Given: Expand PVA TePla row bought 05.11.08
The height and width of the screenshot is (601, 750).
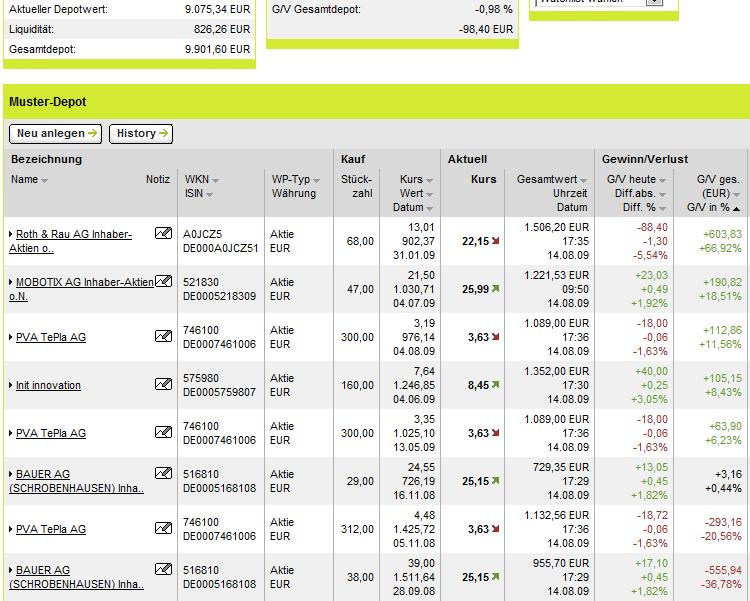Looking at the screenshot, I should (11, 529).
